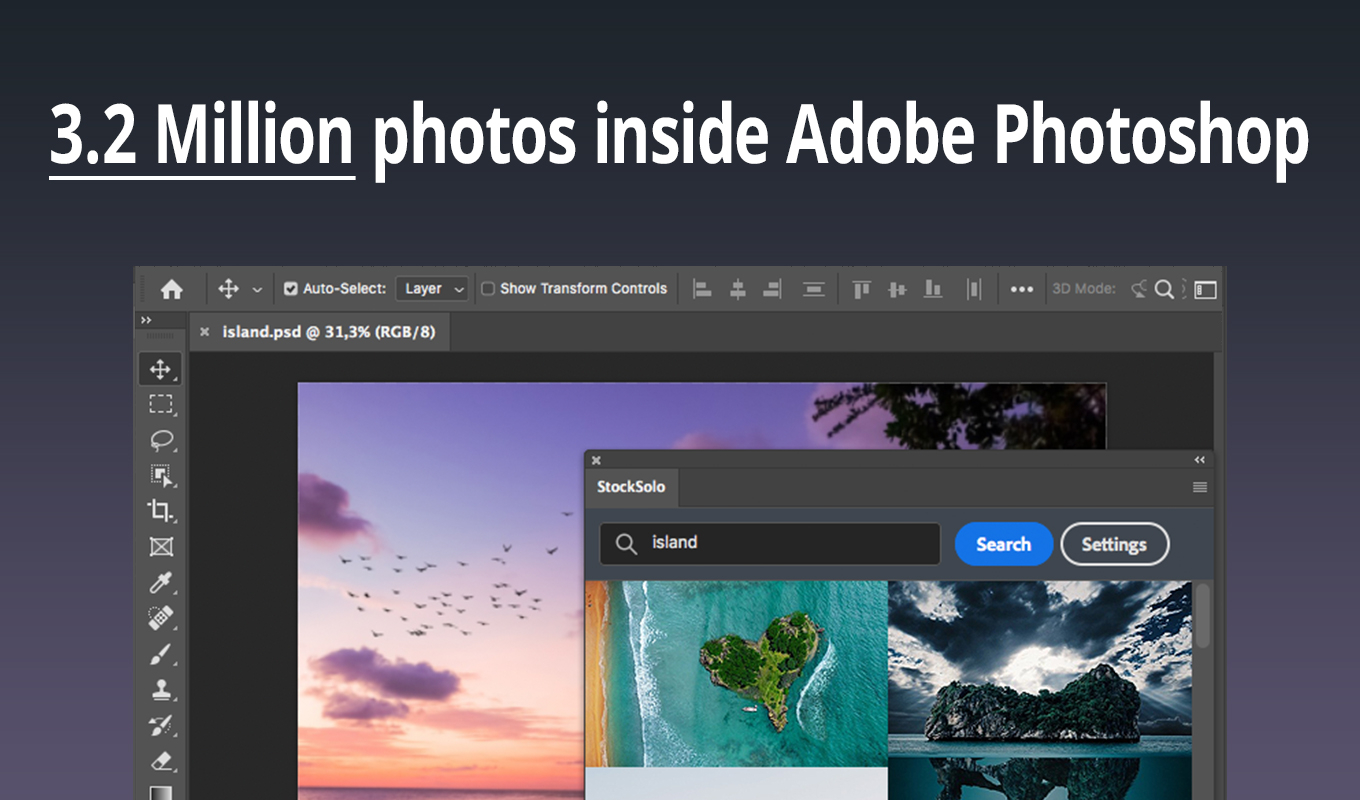Distribute layers vertically

[814, 289]
